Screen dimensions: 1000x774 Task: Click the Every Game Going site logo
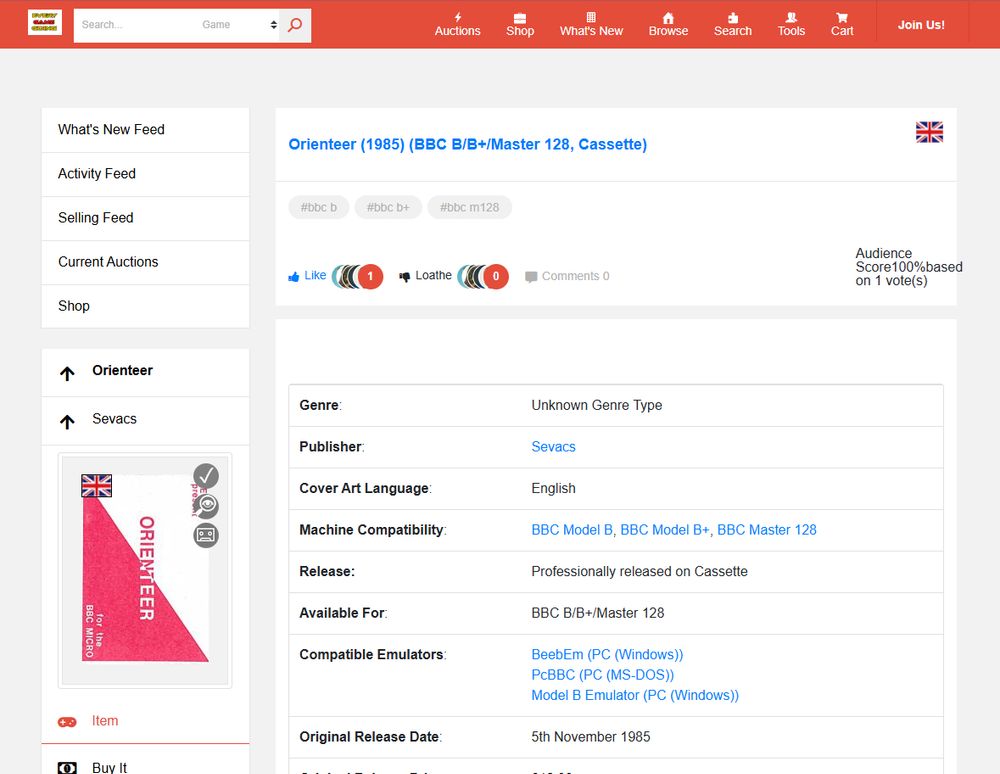click(45, 23)
